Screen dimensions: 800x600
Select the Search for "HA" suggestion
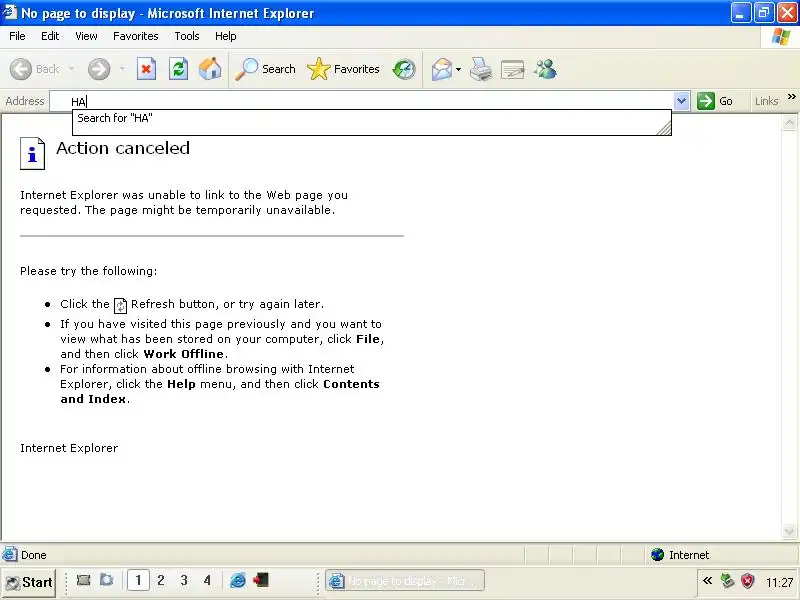[x=371, y=118]
